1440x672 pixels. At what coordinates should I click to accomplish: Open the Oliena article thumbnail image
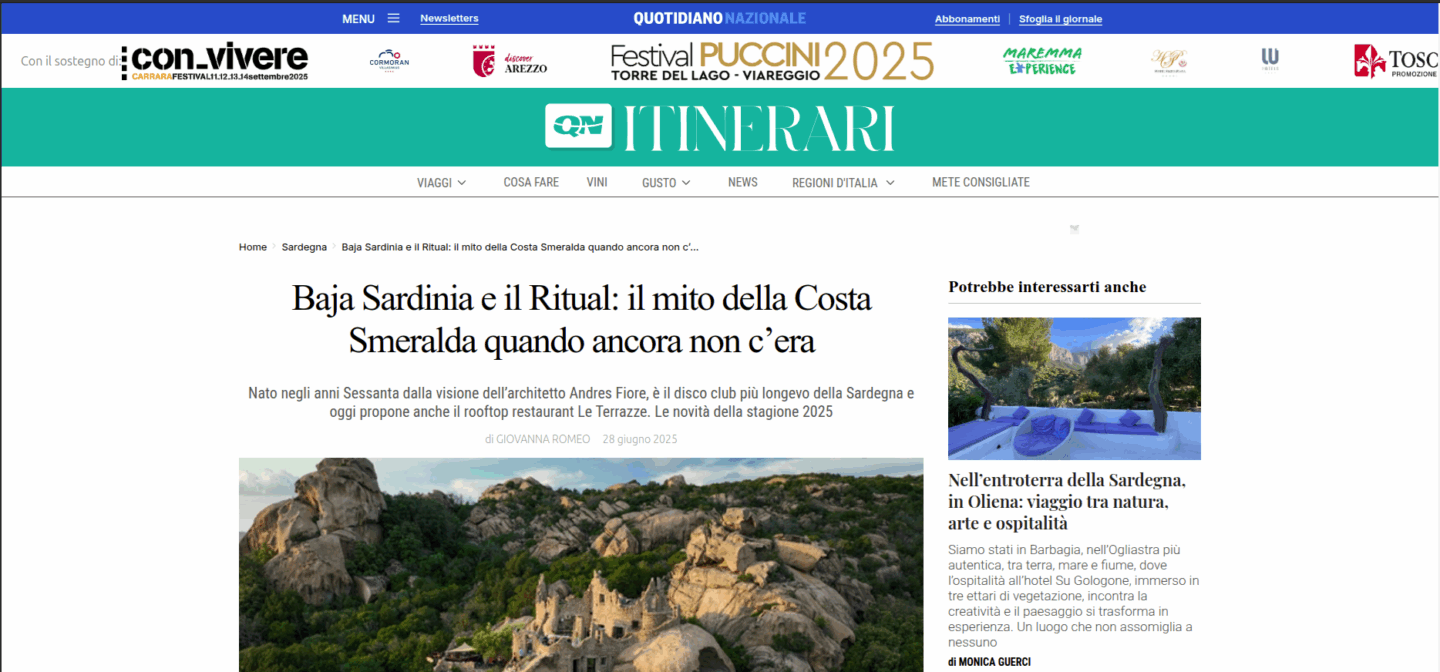(1074, 388)
